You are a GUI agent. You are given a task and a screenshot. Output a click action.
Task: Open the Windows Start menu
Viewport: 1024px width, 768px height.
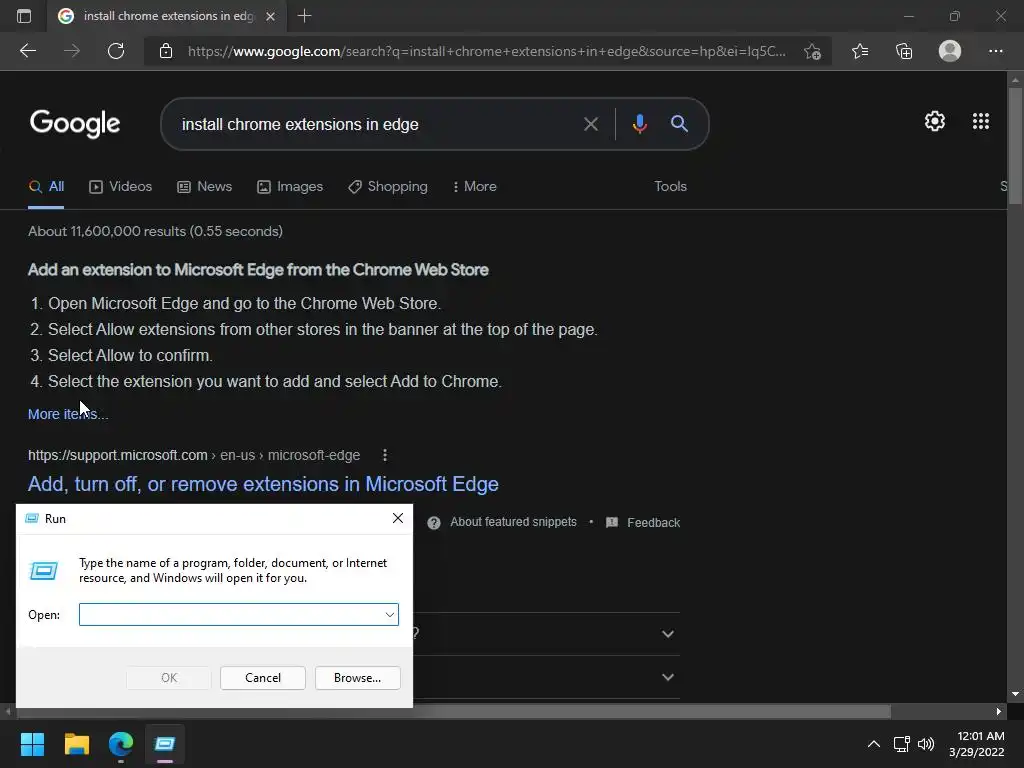[32, 744]
